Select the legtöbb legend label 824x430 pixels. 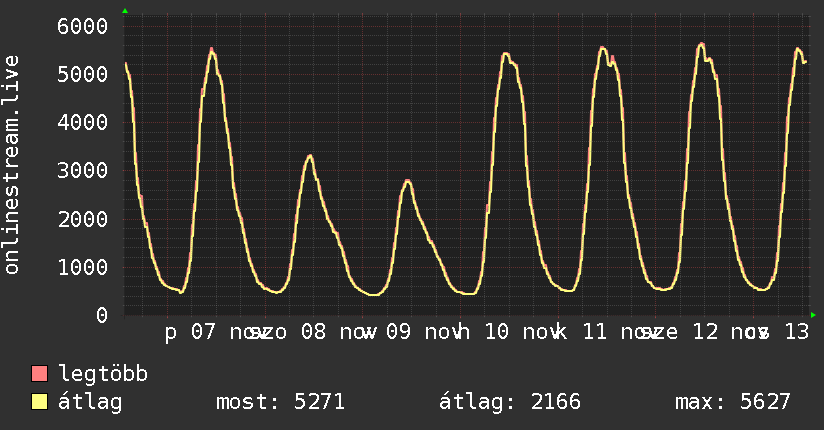coord(104,375)
